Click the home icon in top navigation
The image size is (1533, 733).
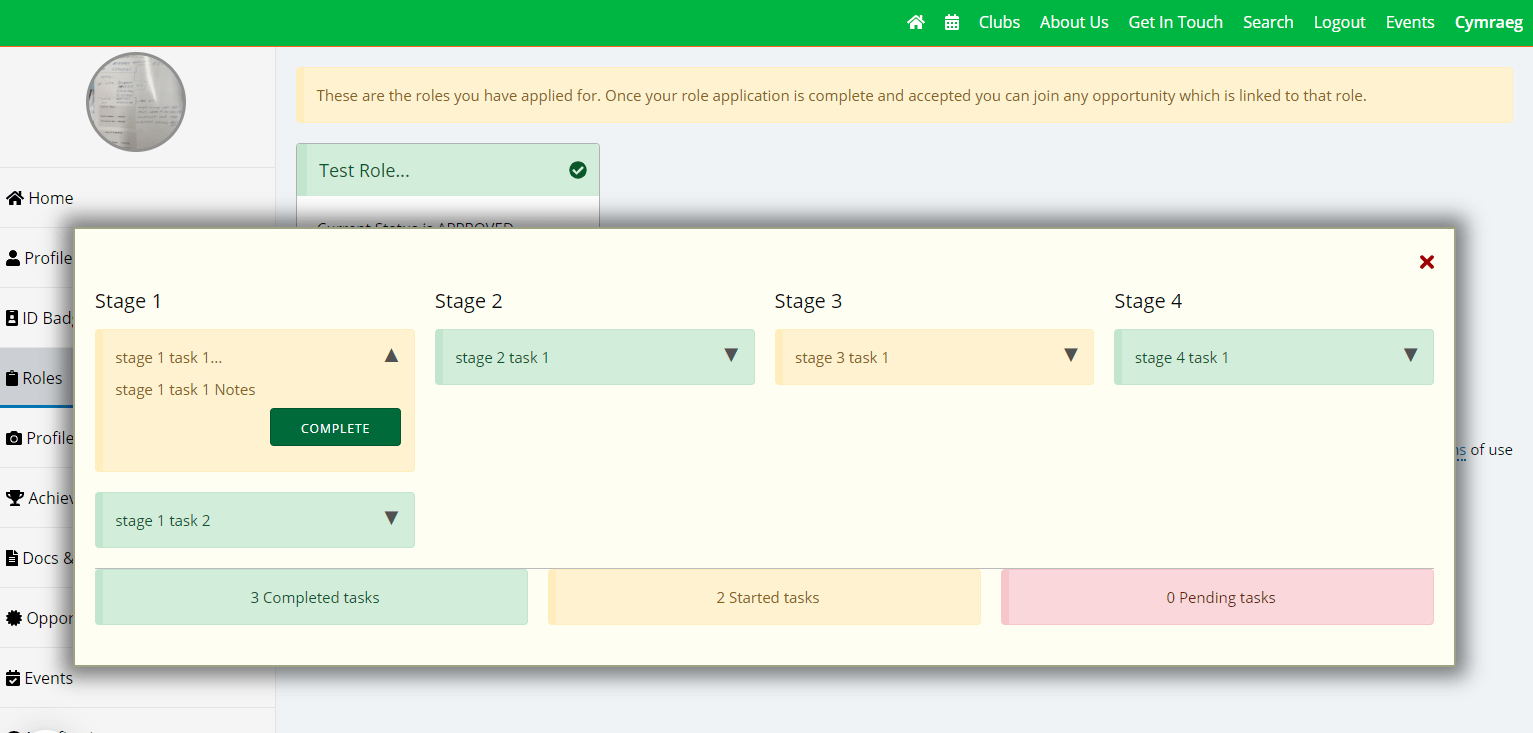point(915,22)
